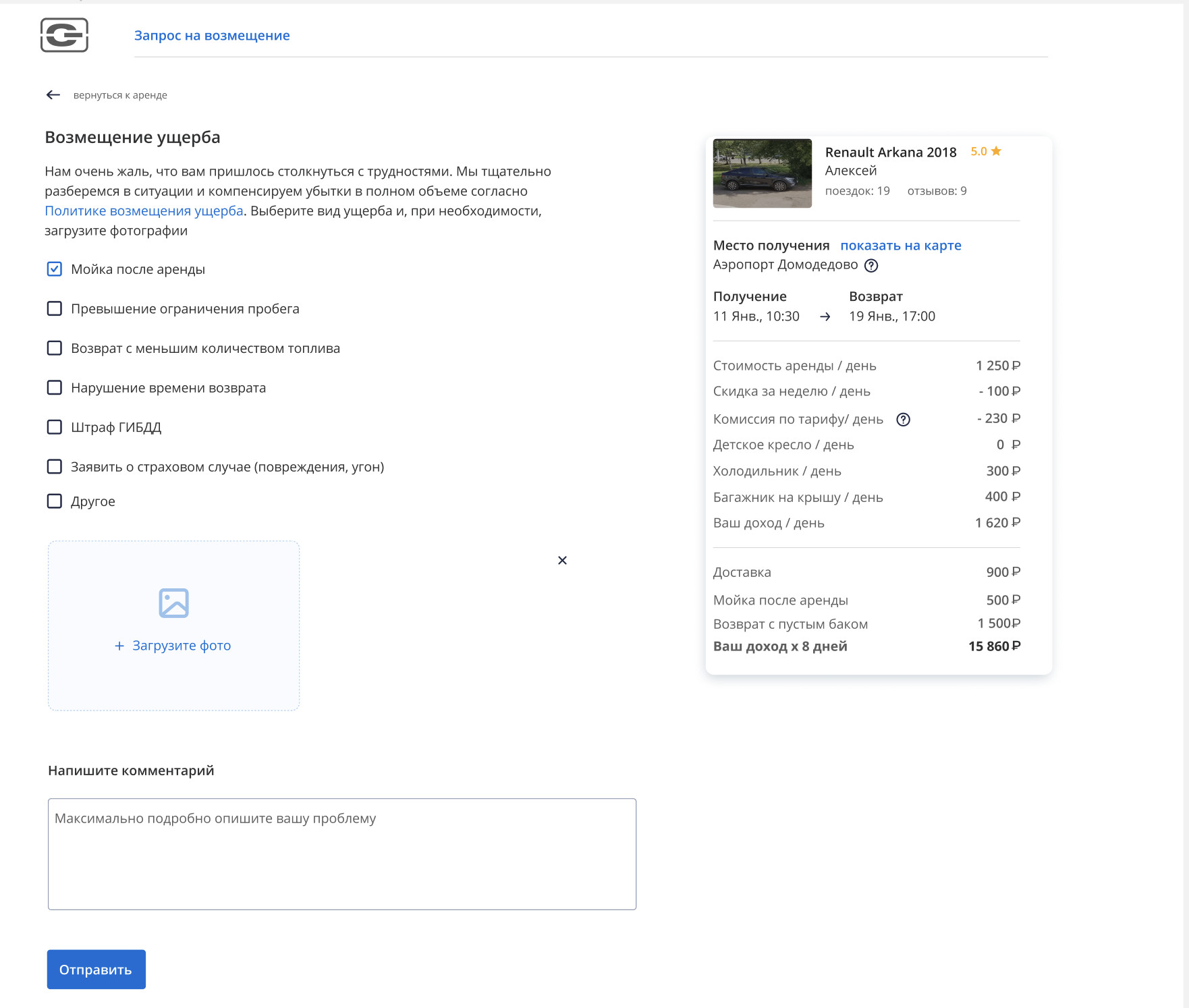Click the back arrow icon

tap(53, 95)
